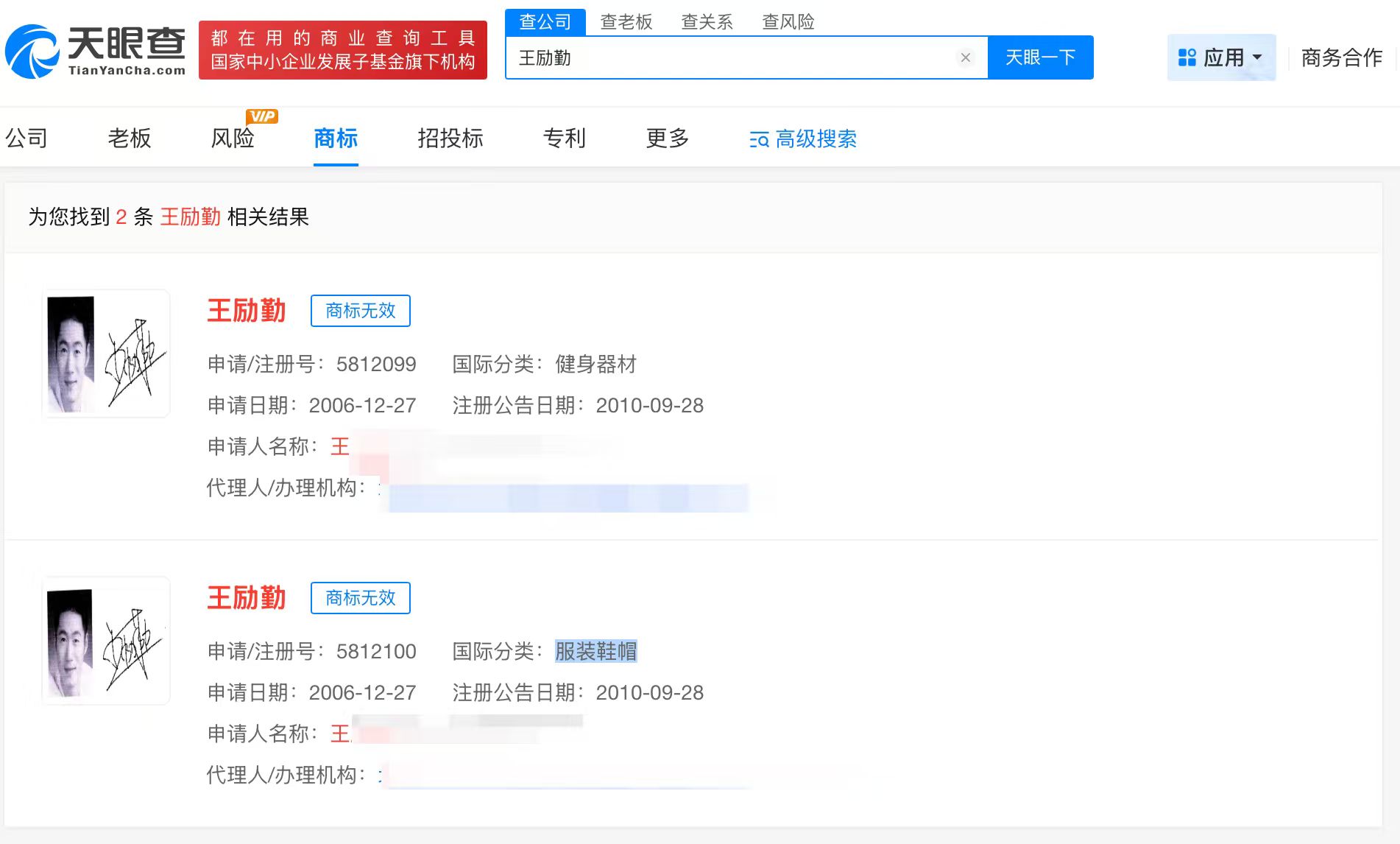The height and width of the screenshot is (844, 1400).
Task: Open 商务合作 link
Action: (1341, 57)
